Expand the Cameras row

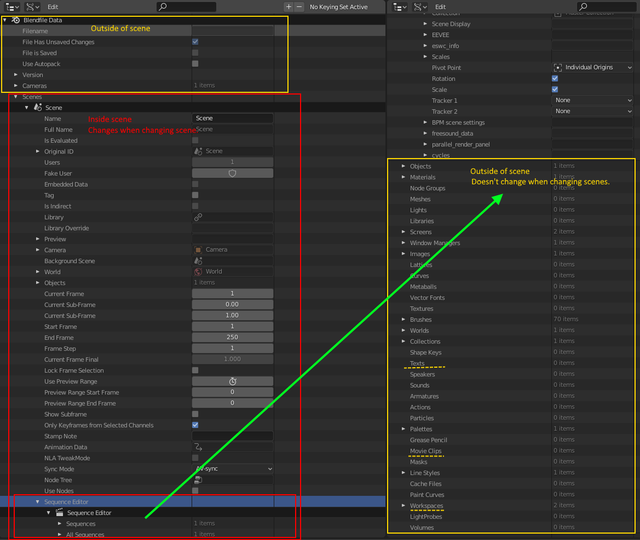pos(16,86)
